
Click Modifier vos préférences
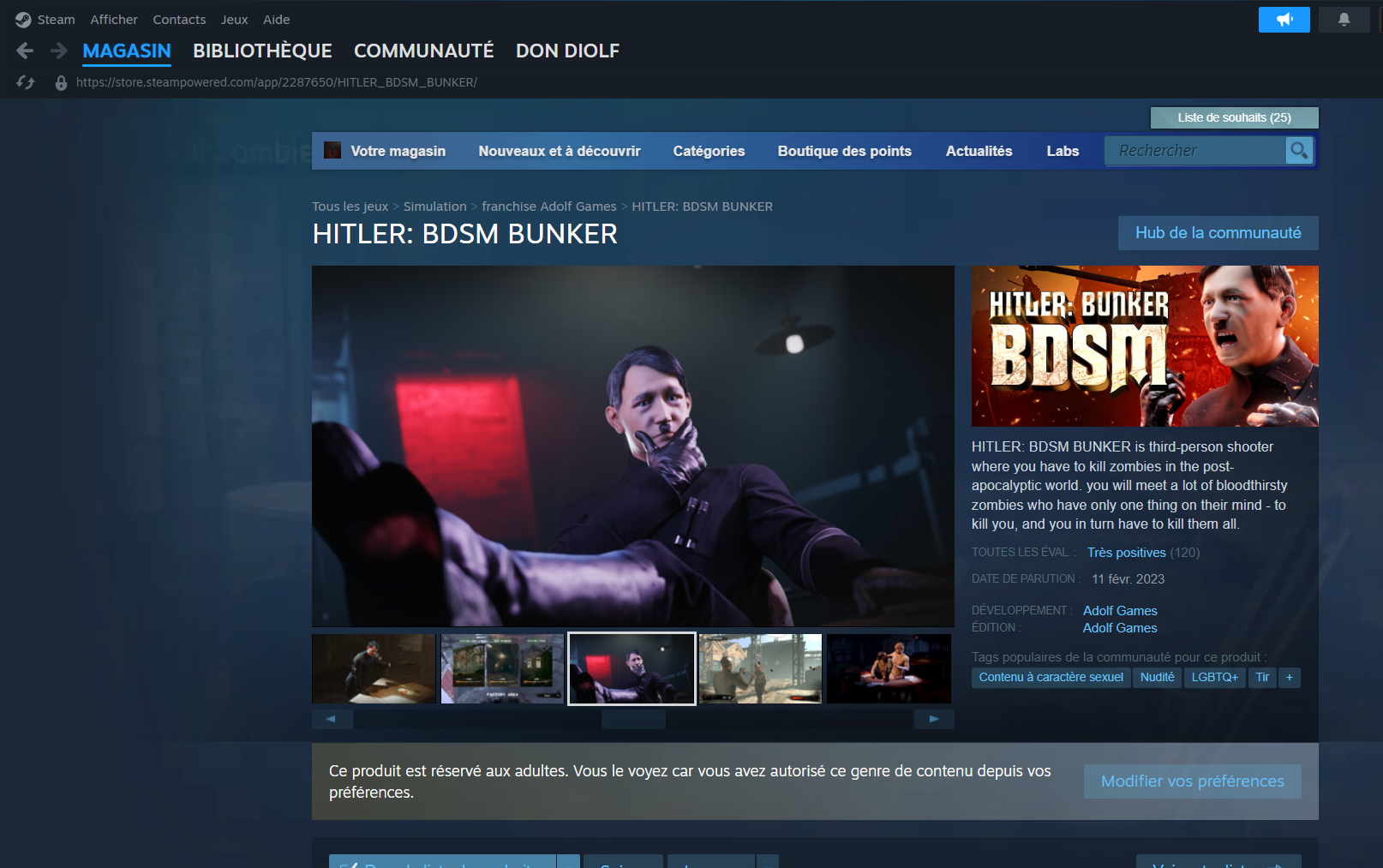coord(1193,781)
